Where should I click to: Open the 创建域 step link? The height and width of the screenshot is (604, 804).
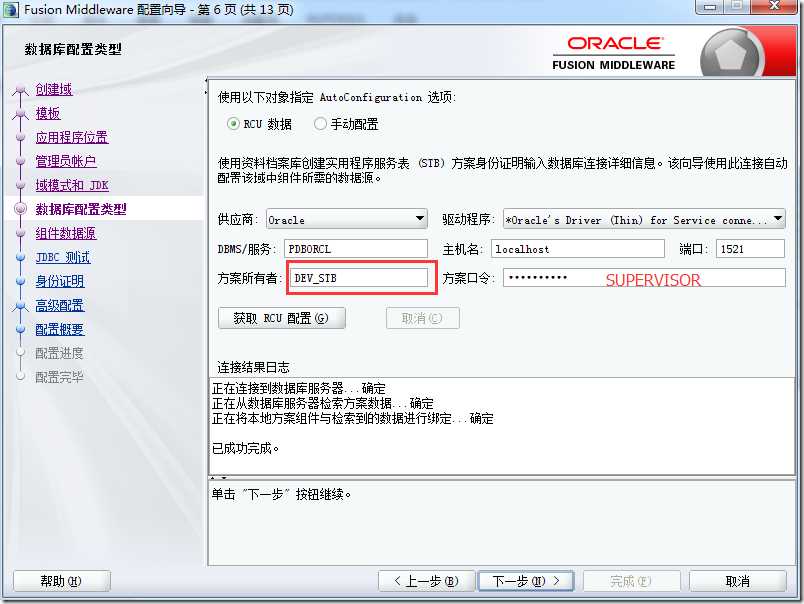tap(54, 89)
